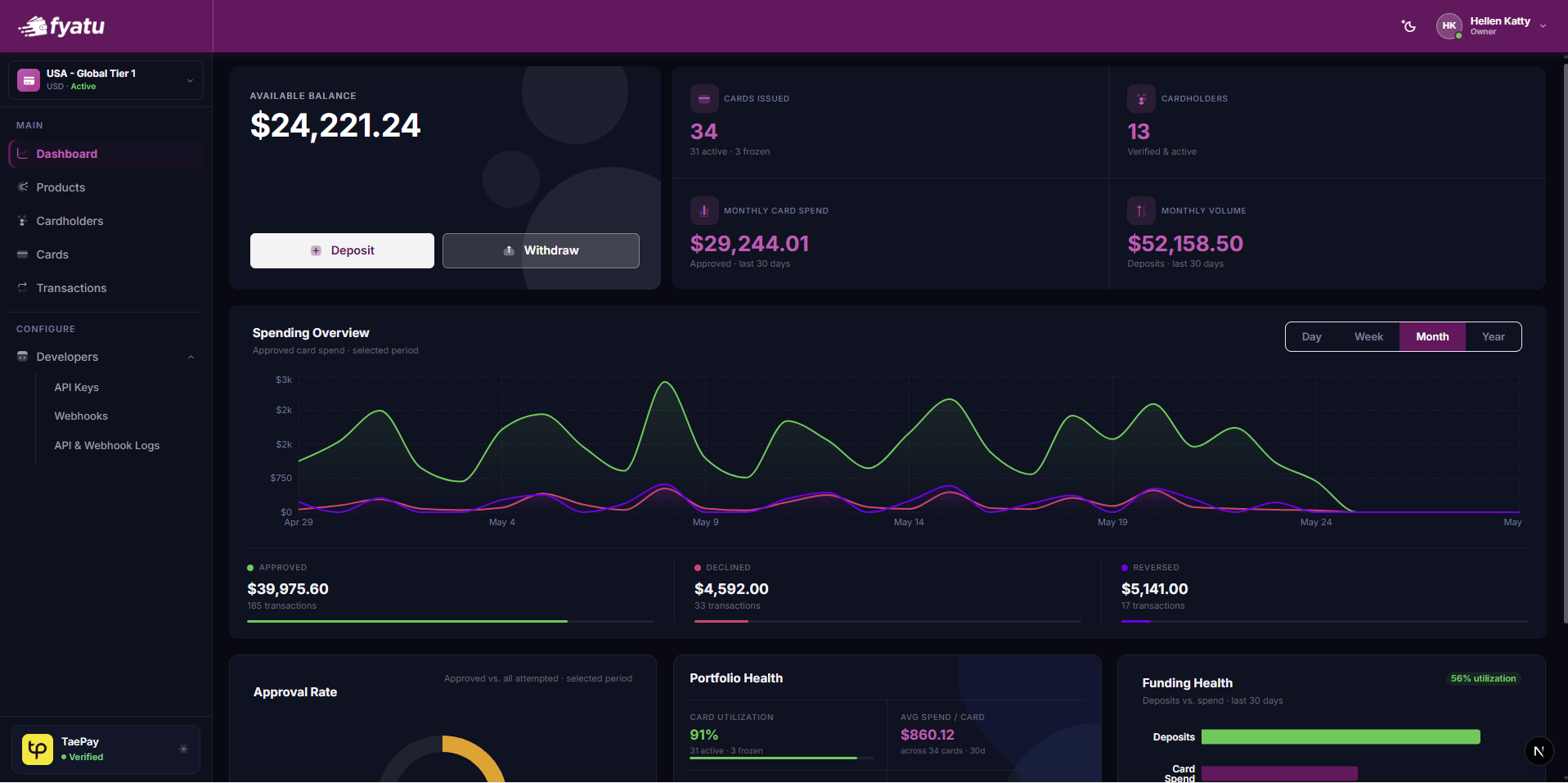The height and width of the screenshot is (783, 1568).
Task: Click the 34 cards issued value
Action: click(x=703, y=132)
